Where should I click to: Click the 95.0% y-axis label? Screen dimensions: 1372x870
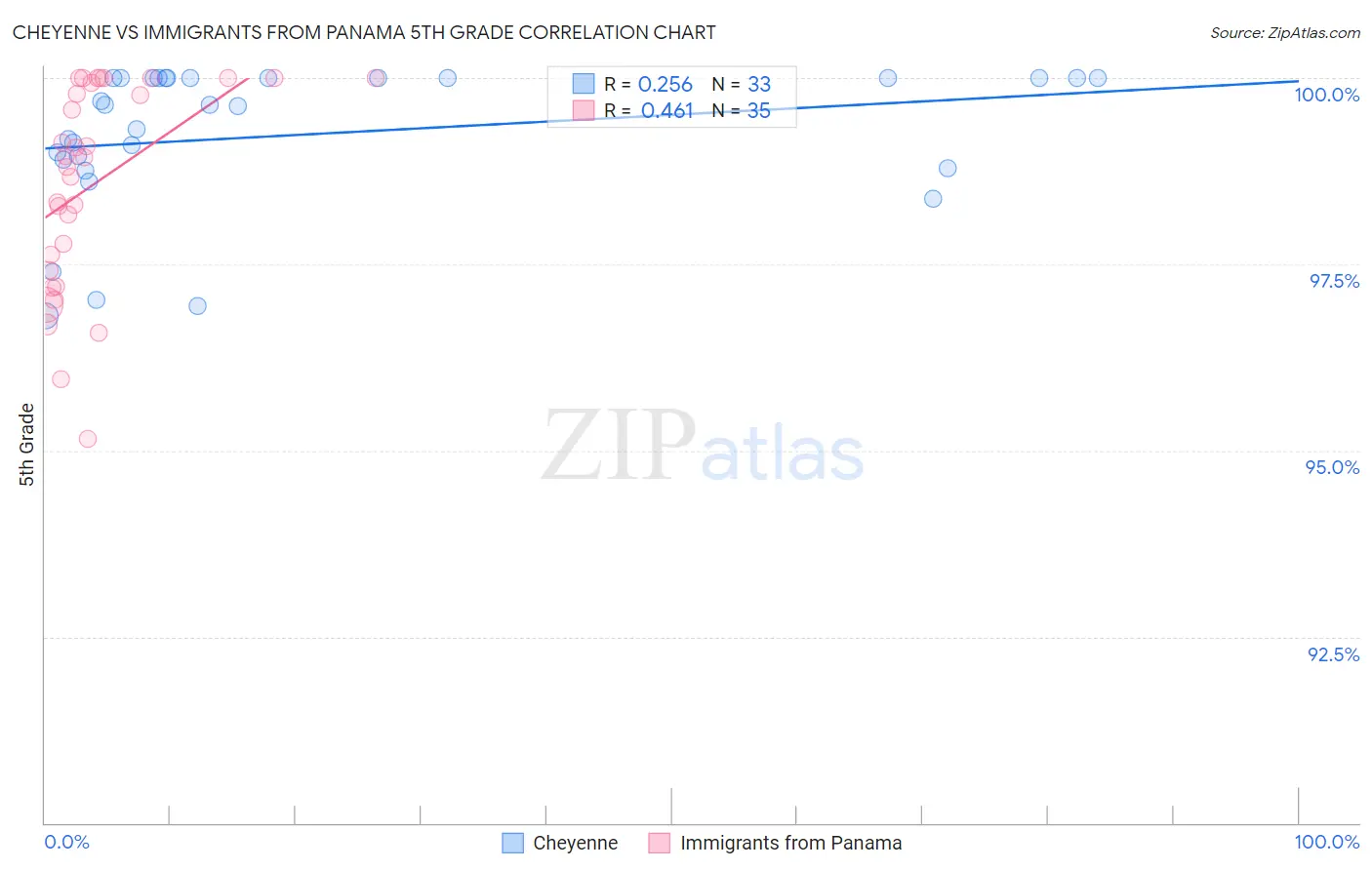click(x=1333, y=467)
